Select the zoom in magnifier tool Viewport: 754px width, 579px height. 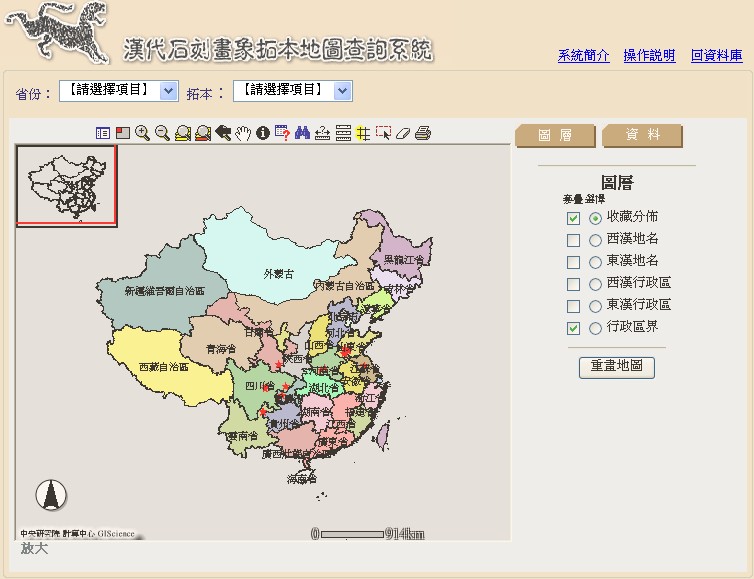[x=143, y=133]
